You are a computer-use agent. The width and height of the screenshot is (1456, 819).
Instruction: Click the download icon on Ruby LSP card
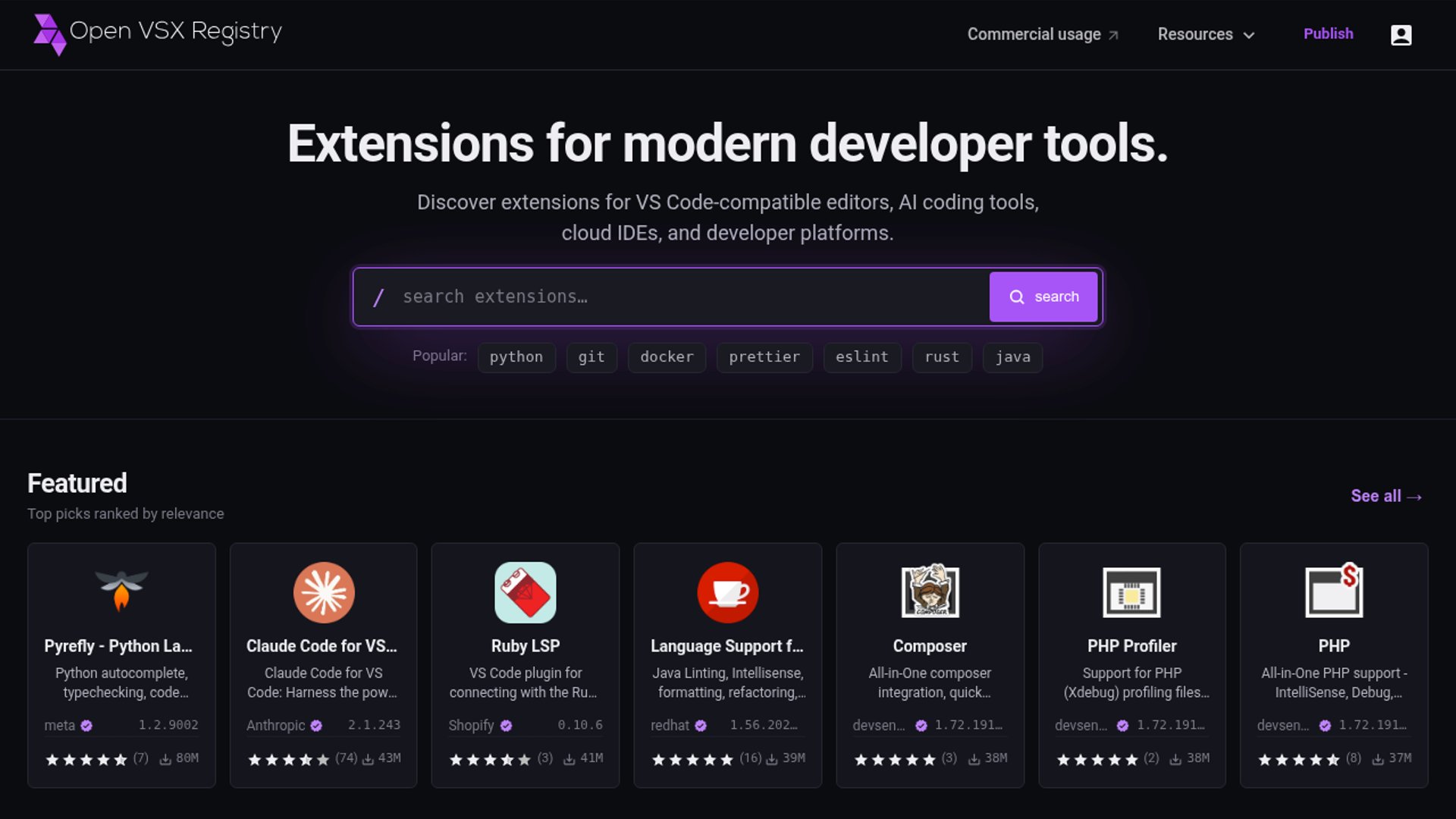[569, 759]
